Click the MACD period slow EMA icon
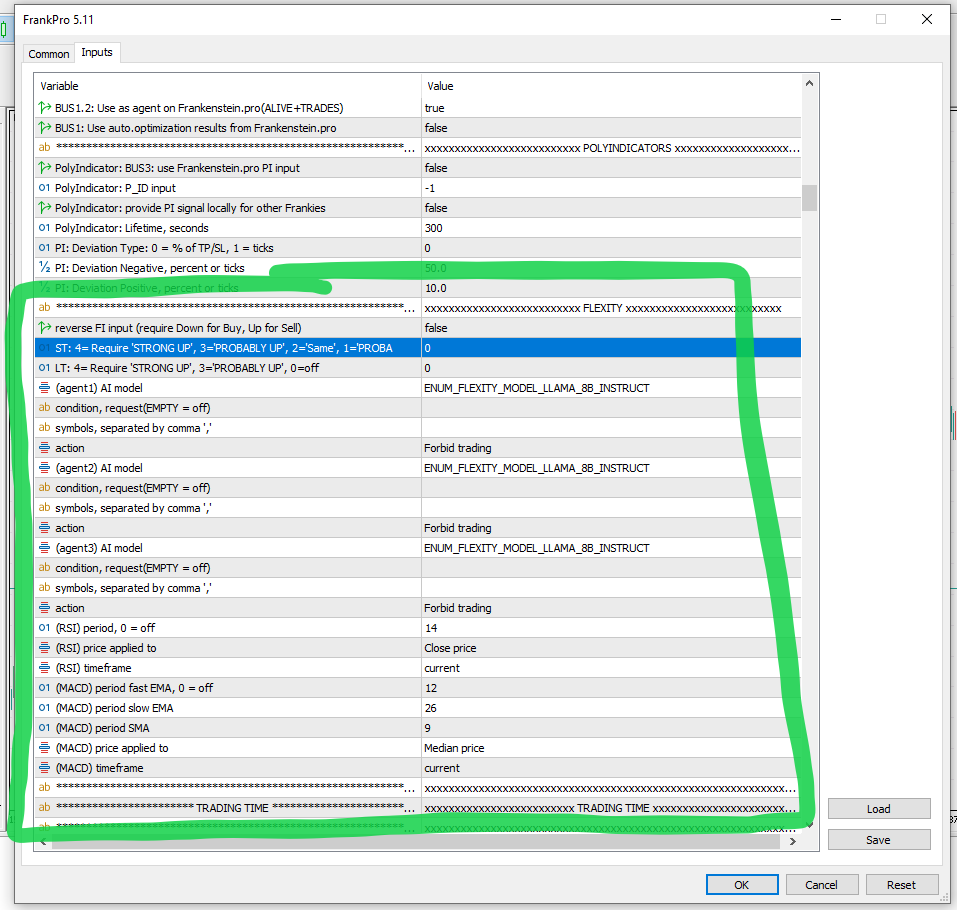The image size is (957, 910). pos(45,708)
